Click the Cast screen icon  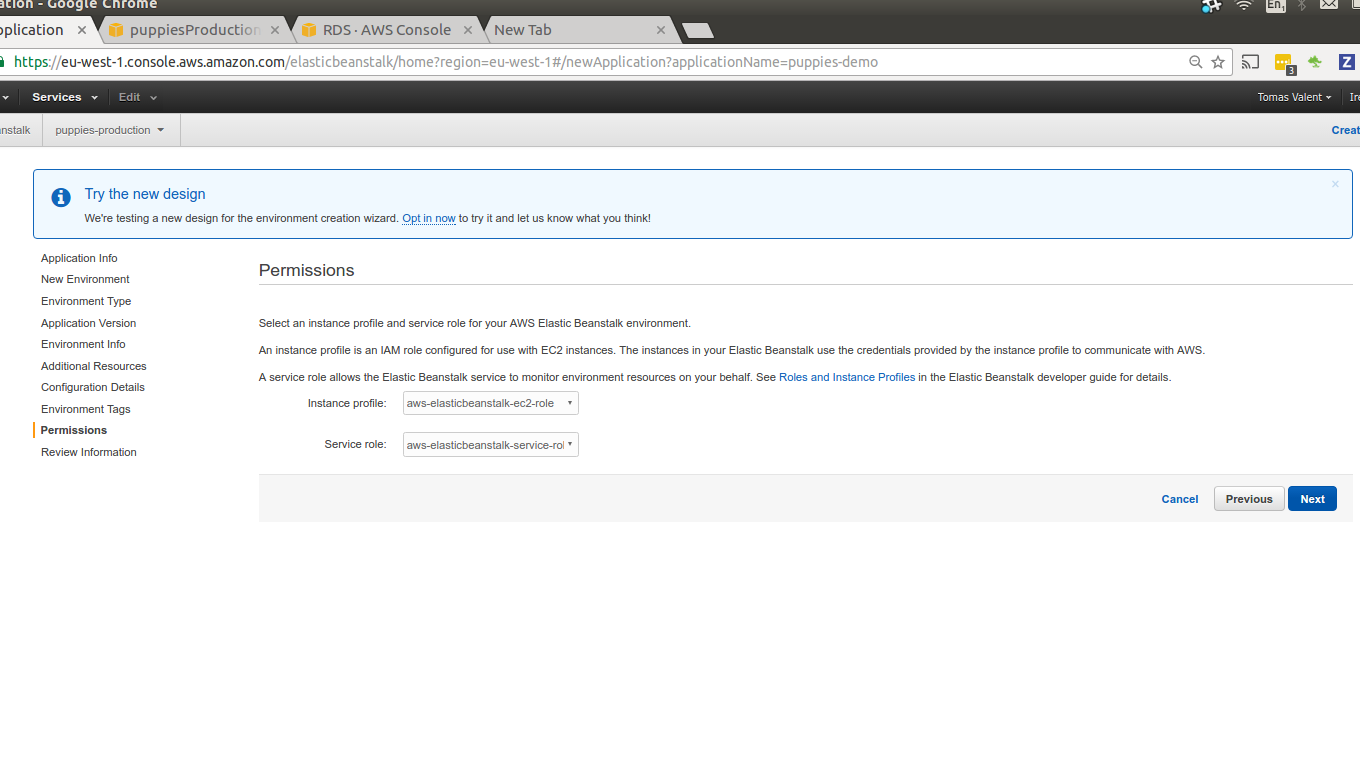1251,62
